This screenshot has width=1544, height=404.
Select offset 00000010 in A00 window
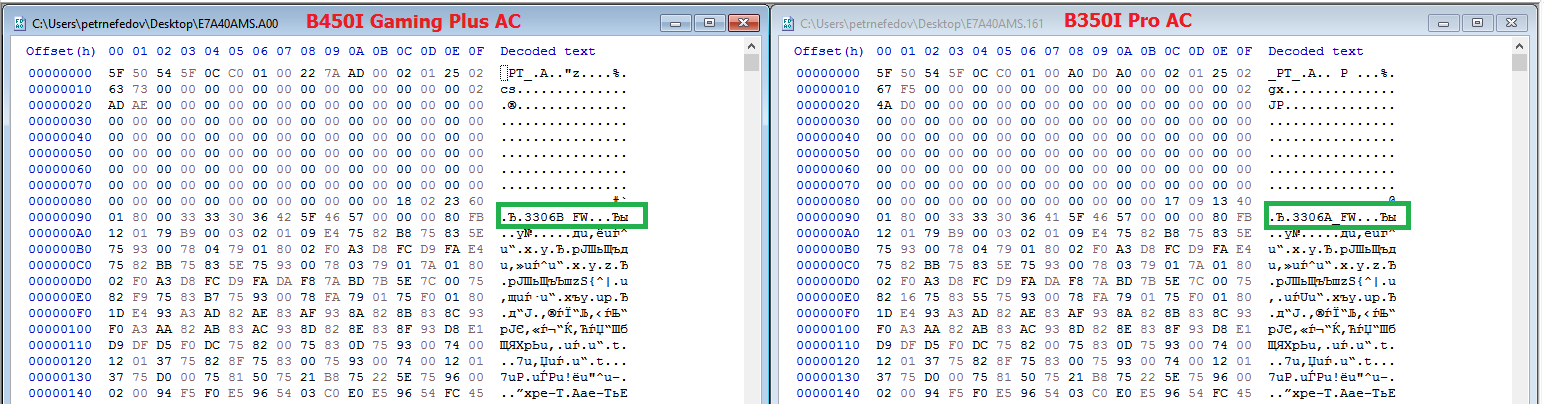pos(60,89)
